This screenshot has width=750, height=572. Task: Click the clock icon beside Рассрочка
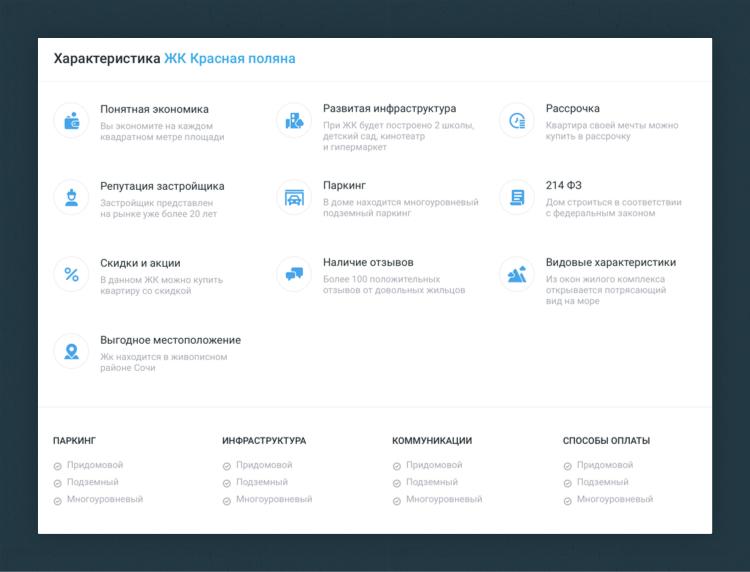517,121
